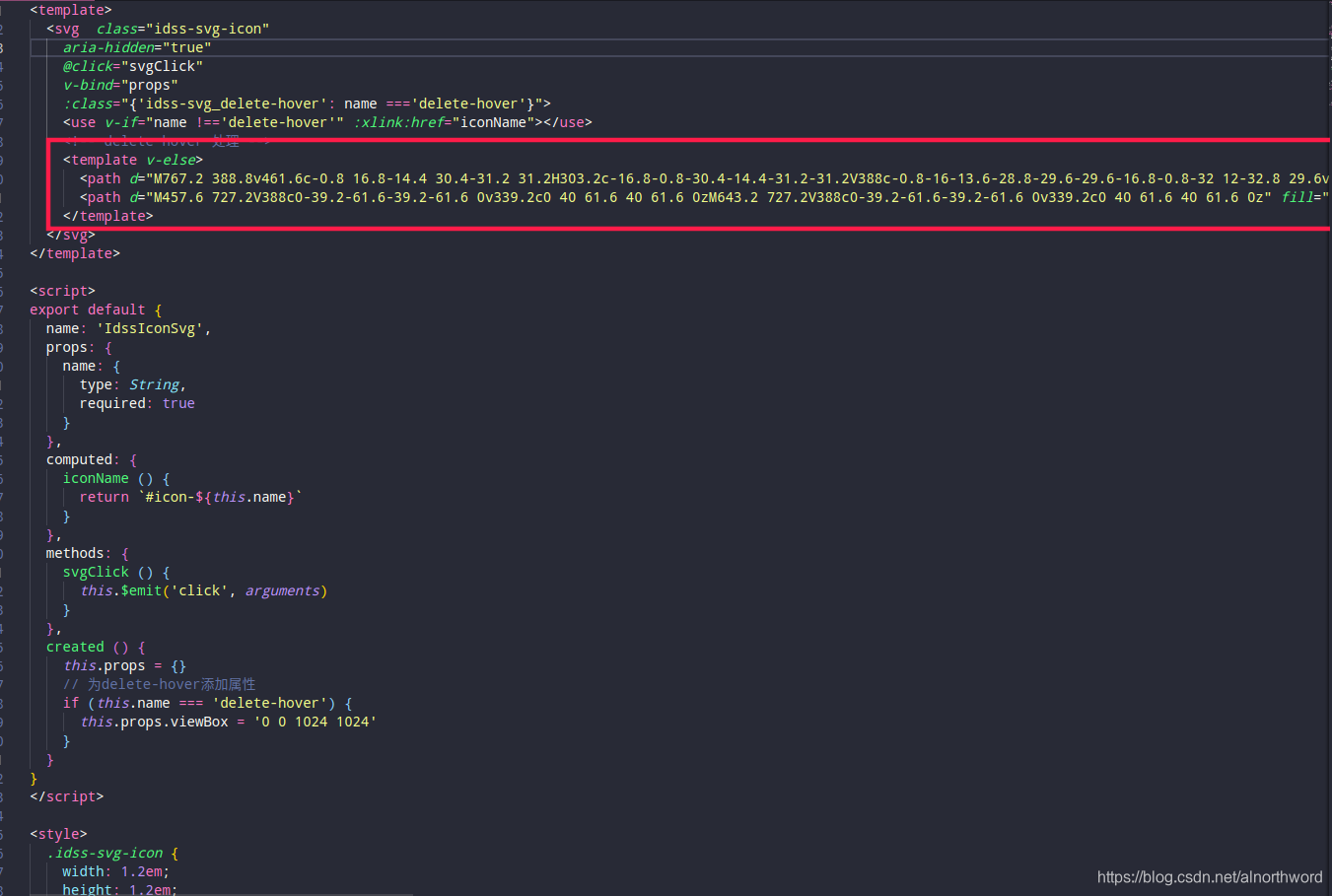Click the return `#icon-${this.name}` line
Image resolution: width=1332 pixels, height=896 pixels.
(191, 497)
